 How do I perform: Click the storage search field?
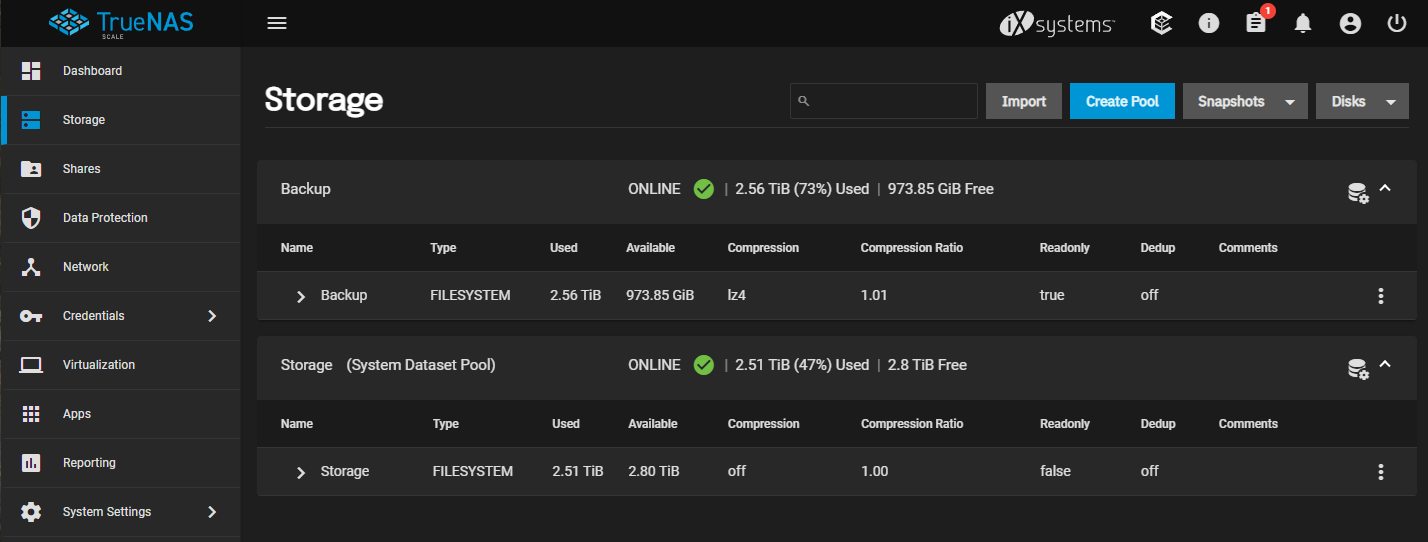(884, 101)
